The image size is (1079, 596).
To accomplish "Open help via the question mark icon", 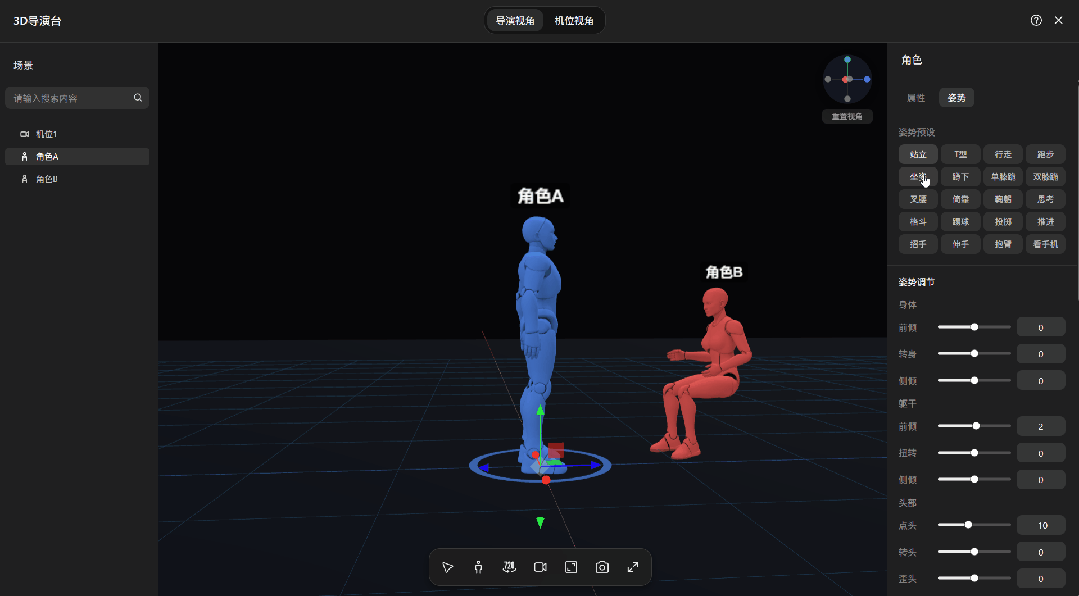I will tap(1036, 21).
